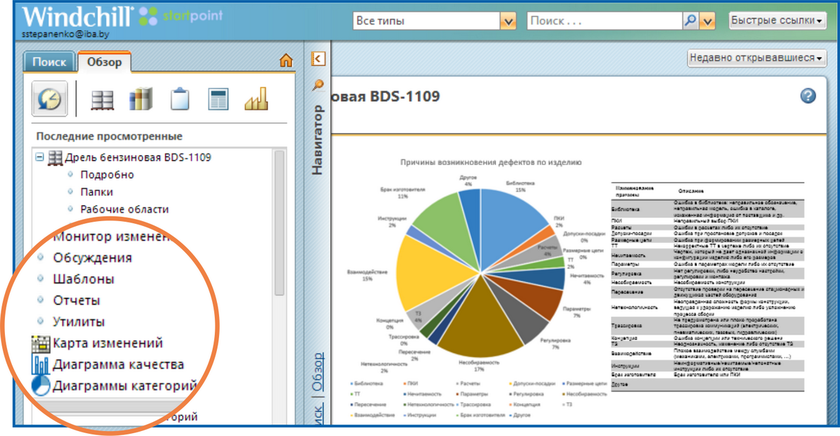
Task: Open Диаграмма качества in the navigator
Action: click(x=117, y=364)
